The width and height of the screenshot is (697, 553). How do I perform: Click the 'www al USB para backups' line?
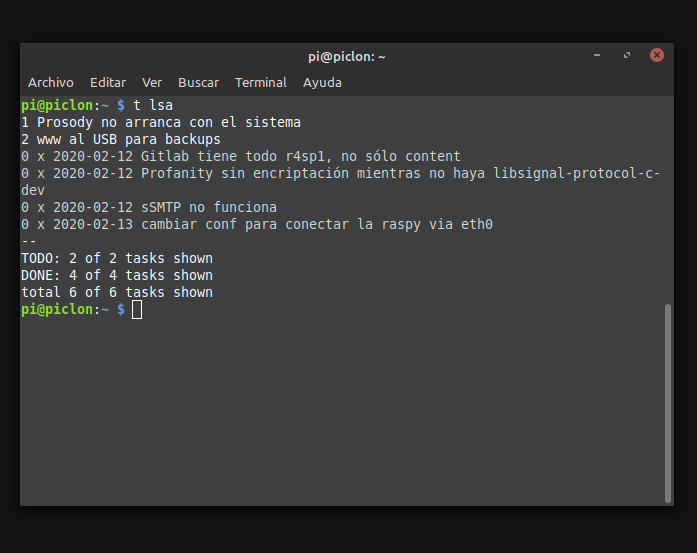pyautogui.click(x=121, y=139)
